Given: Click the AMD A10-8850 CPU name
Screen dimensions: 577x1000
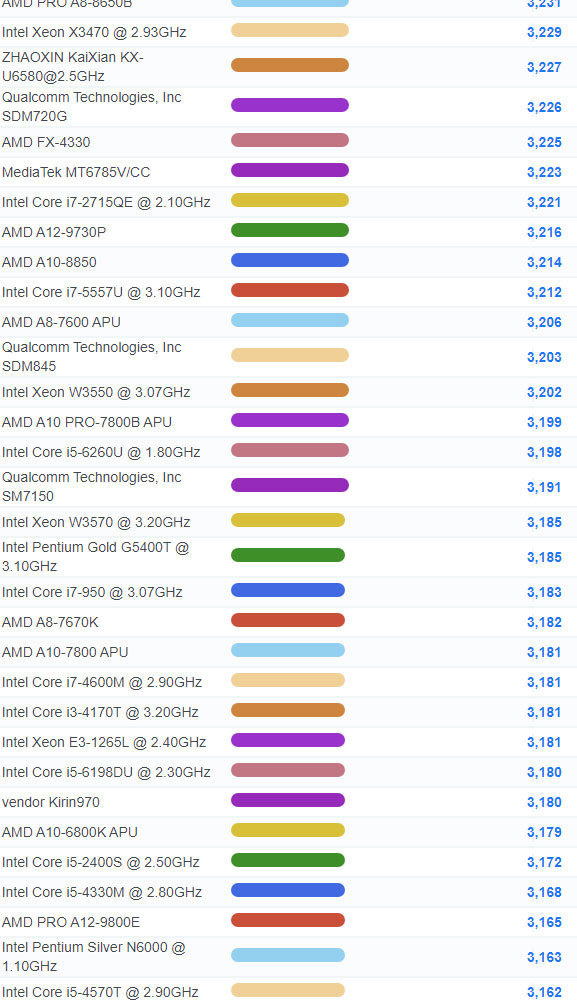Looking at the screenshot, I should [x=49, y=261].
